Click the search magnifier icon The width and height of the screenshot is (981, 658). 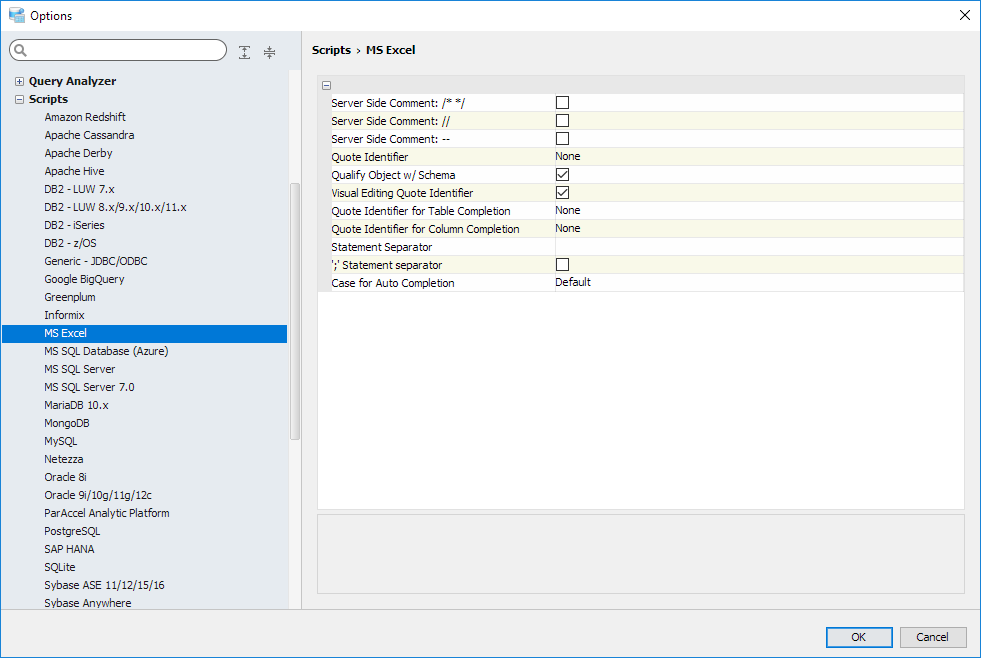(21, 50)
